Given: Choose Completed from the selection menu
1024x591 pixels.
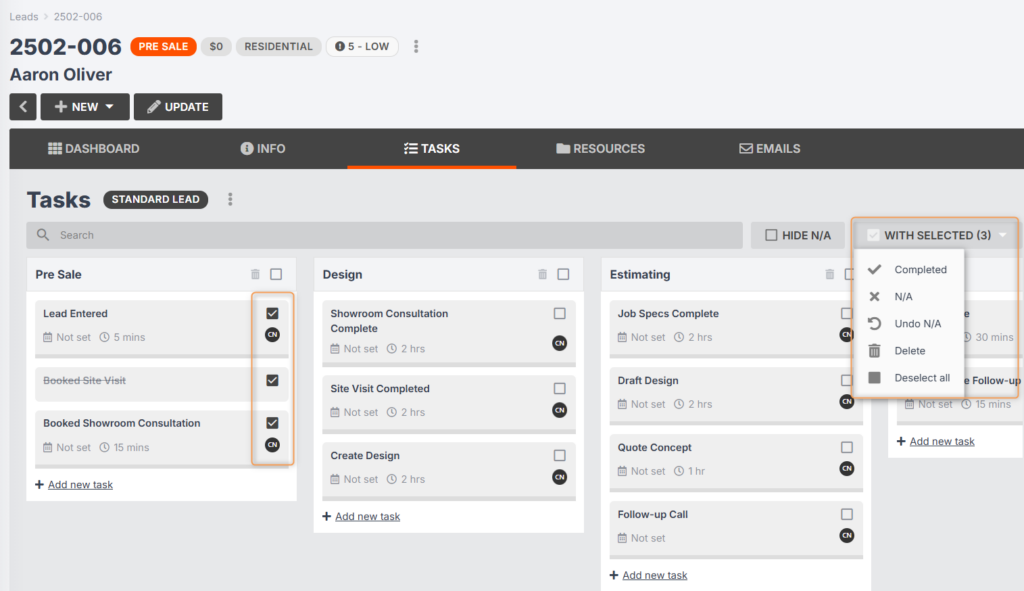Looking at the screenshot, I should [920, 270].
